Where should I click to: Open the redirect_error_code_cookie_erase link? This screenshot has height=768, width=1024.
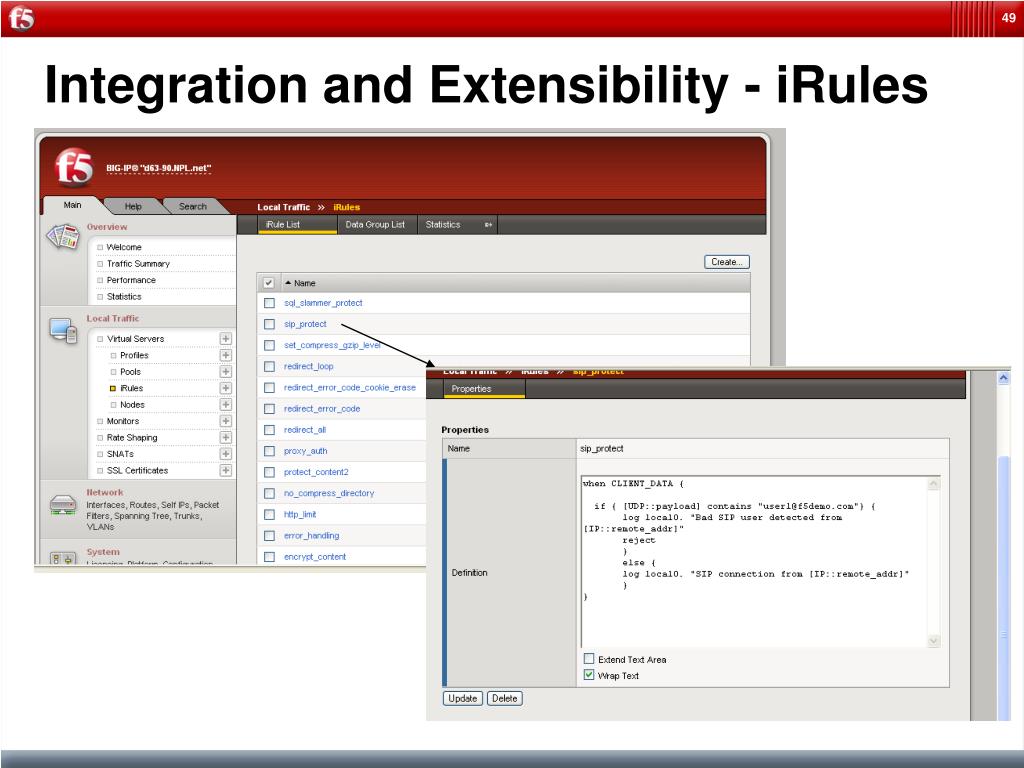coord(350,387)
